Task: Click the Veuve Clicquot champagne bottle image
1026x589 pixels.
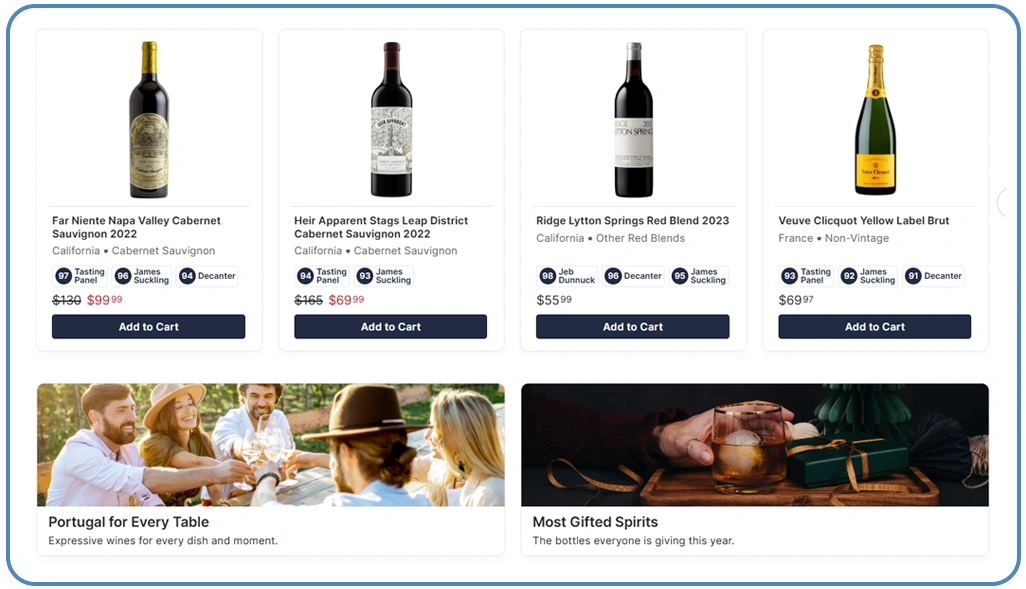Action: 875,119
